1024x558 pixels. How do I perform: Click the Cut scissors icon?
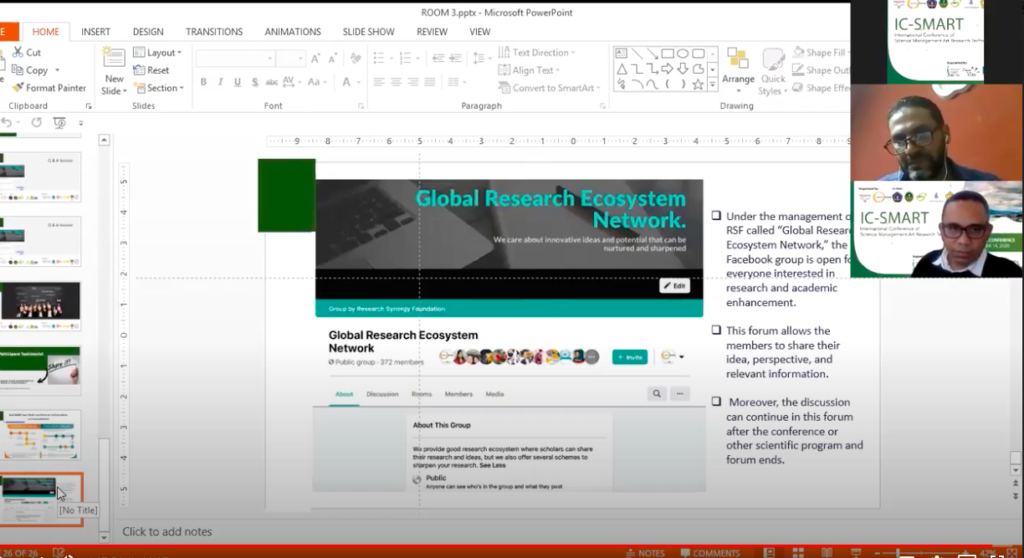[18, 52]
